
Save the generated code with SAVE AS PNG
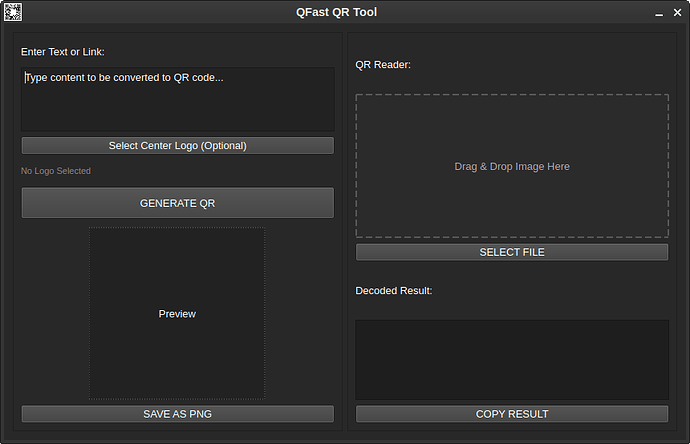pyautogui.click(x=177, y=414)
